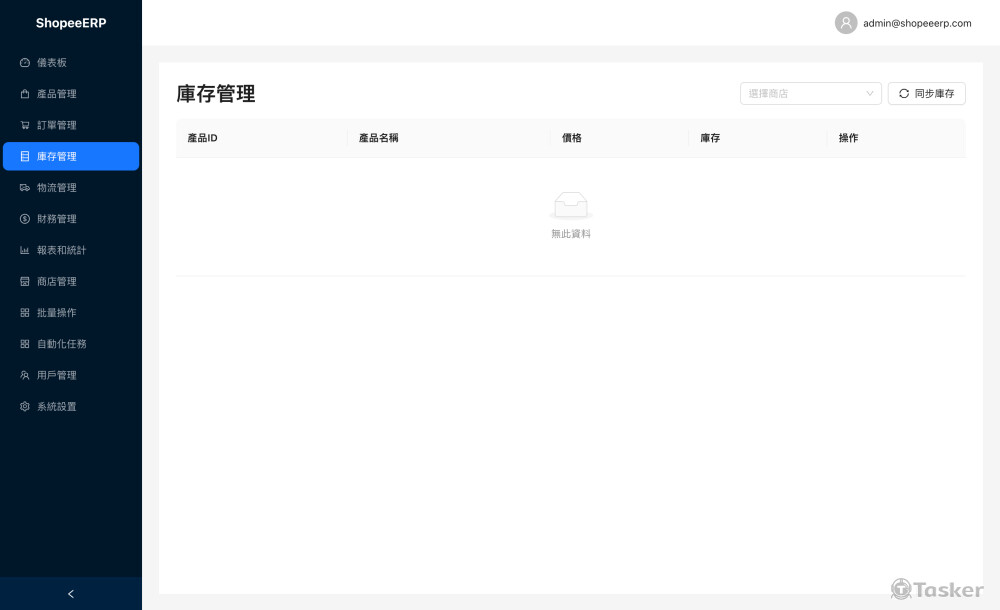Image resolution: width=1000 pixels, height=610 pixels.
Task: Open the 儀表板 menu item
Action: click(x=71, y=63)
